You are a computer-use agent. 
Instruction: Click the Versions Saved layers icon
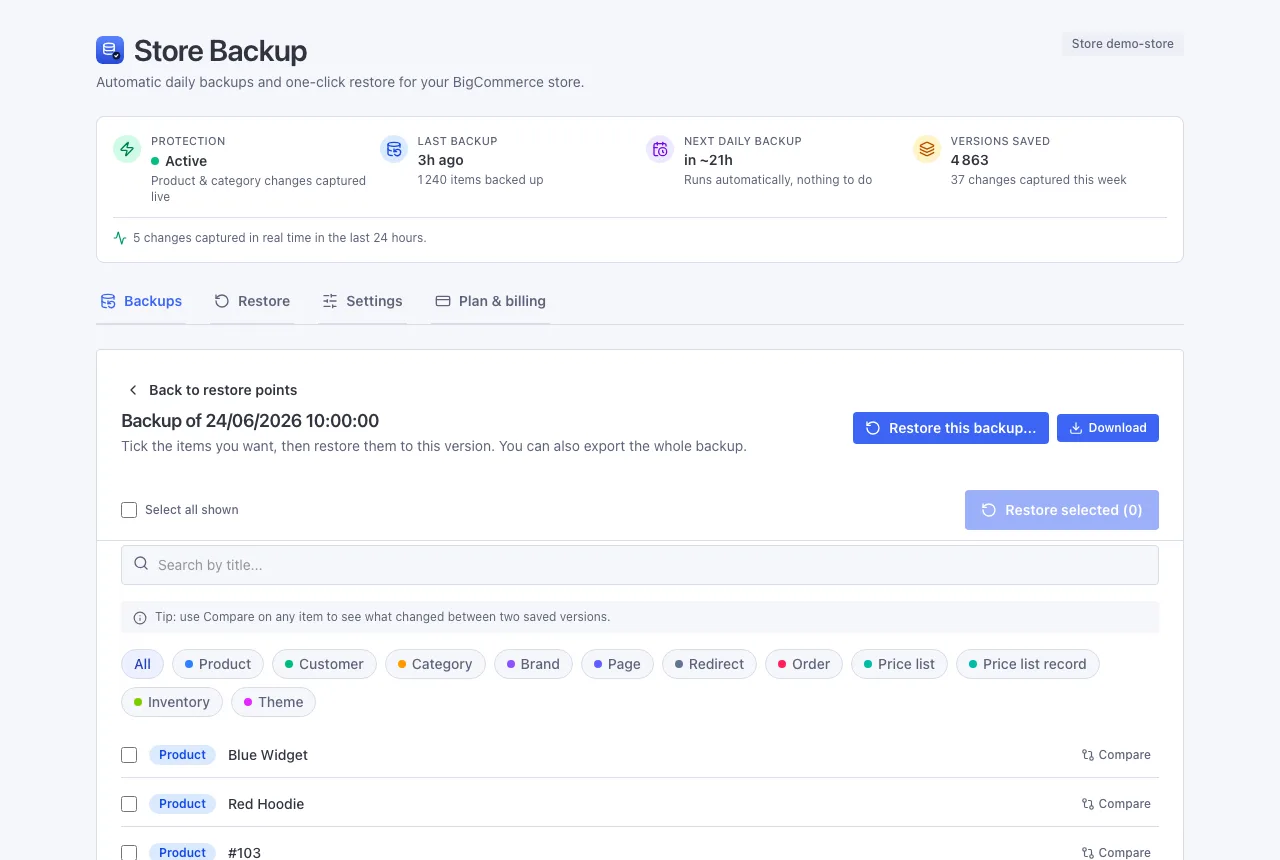927,149
